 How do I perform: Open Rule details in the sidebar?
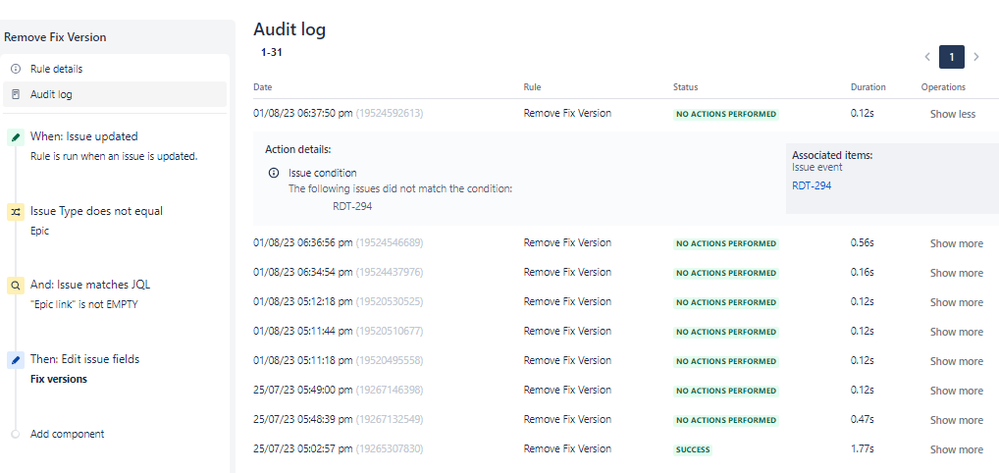115,69
